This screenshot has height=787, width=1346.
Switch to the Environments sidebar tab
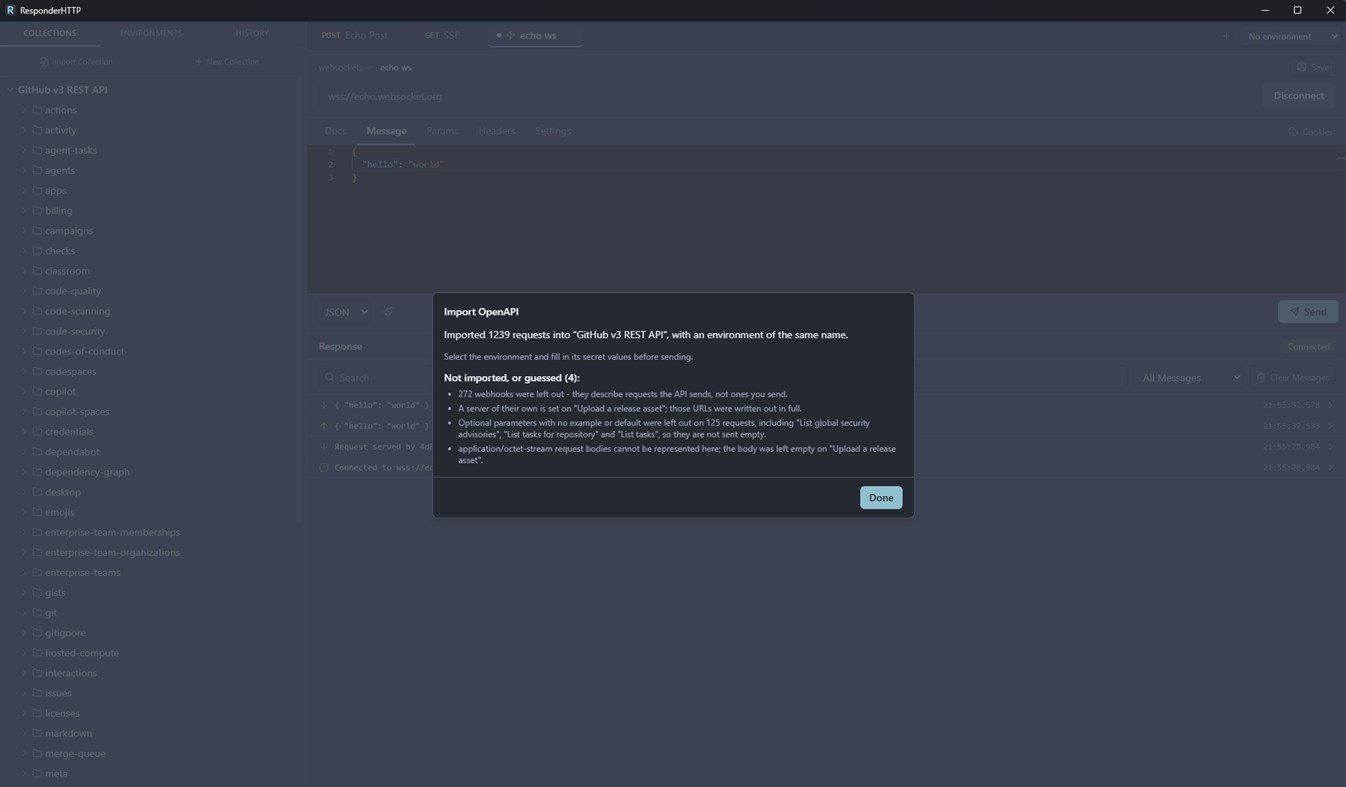151,33
